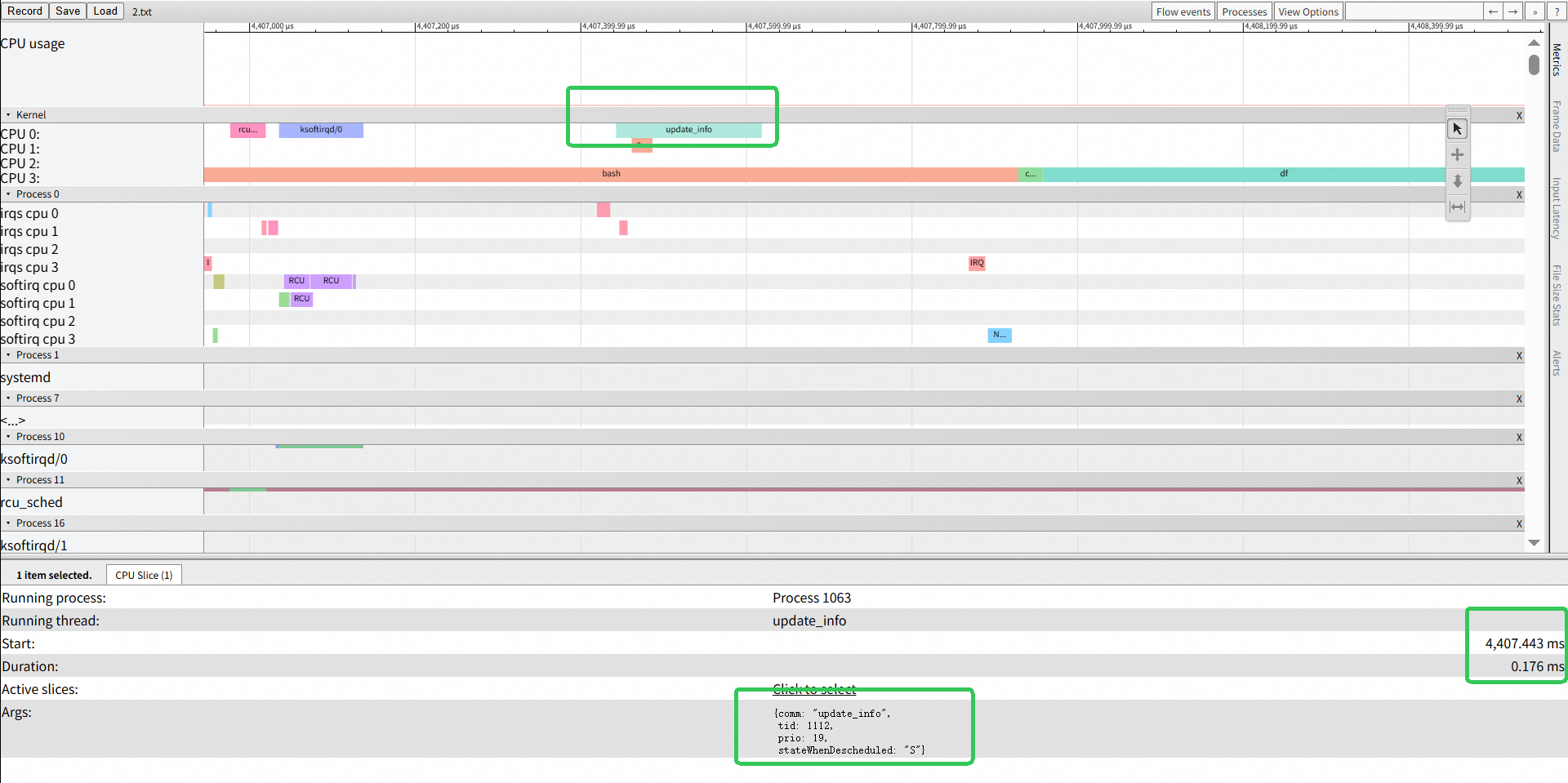Screen dimensions: 1568x783
Task: Select the bash slice on CPU 3
Action: pyautogui.click(x=611, y=174)
